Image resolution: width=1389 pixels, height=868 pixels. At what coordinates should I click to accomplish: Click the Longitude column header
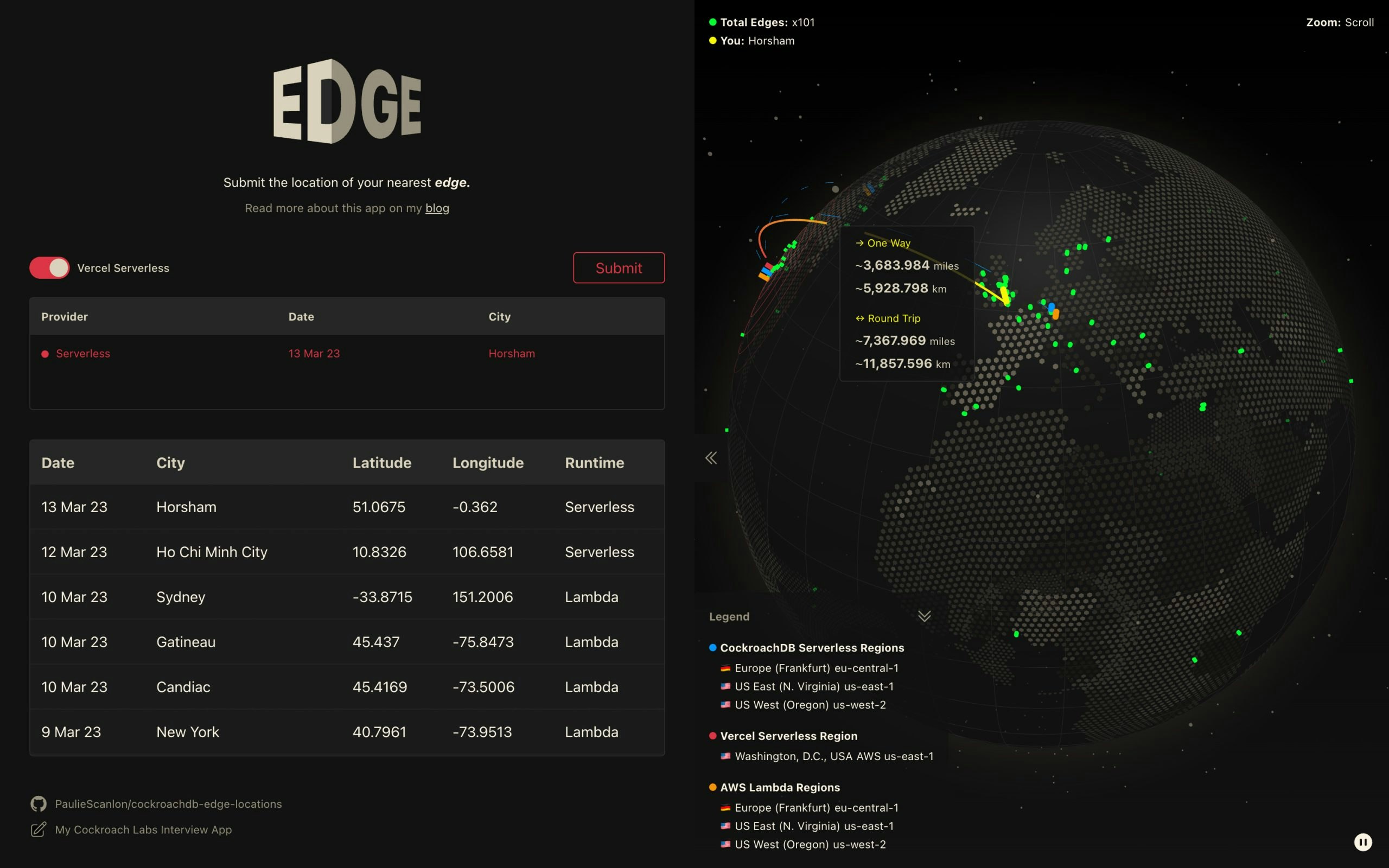[x=488, y=463]
